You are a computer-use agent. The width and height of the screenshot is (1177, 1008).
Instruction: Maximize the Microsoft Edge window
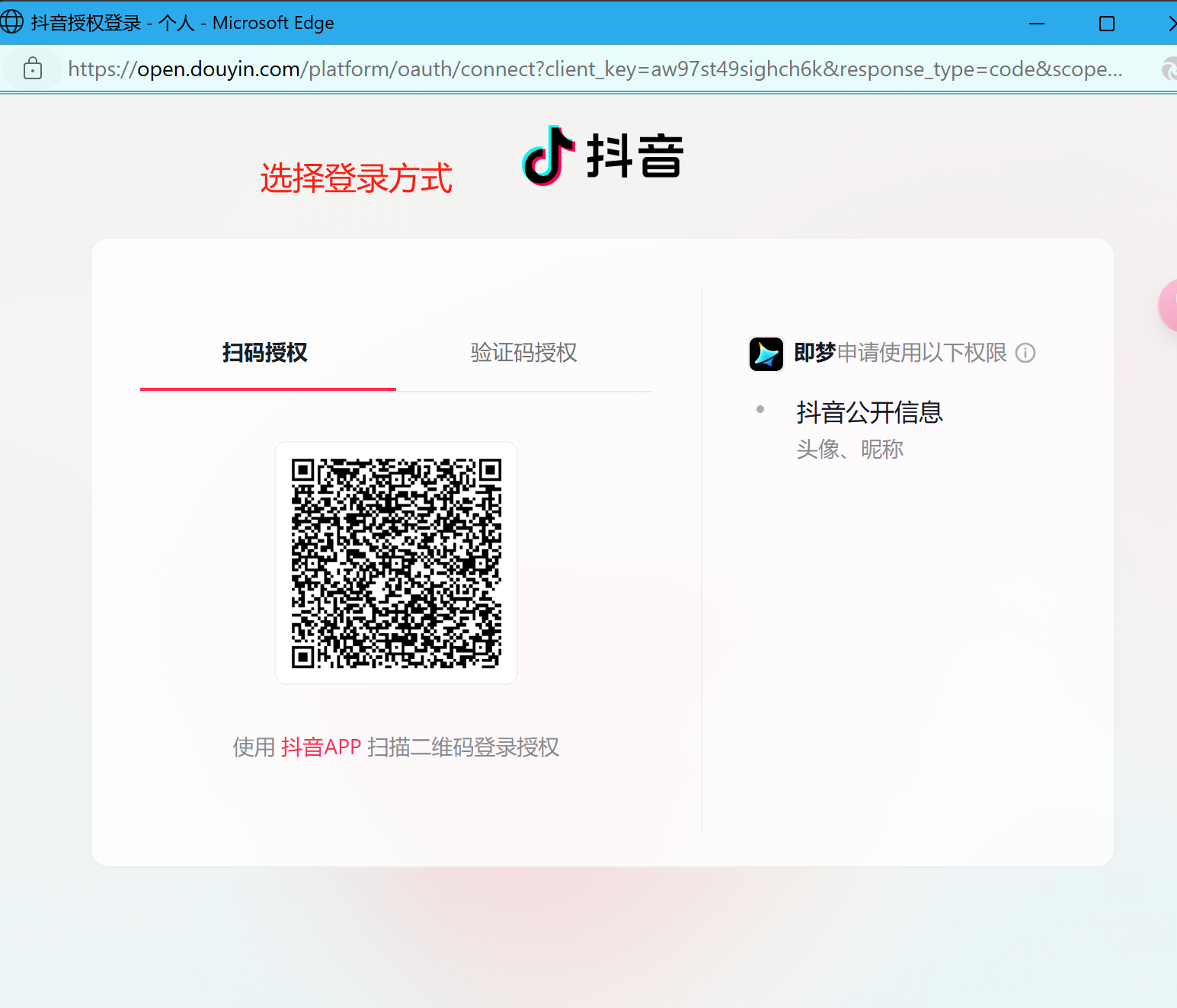[1107, 24]
